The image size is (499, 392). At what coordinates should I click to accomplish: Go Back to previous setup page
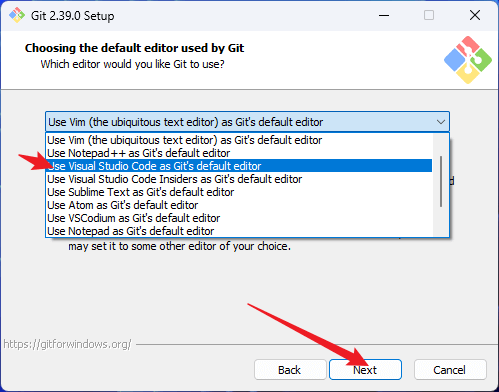coord(290,370)
